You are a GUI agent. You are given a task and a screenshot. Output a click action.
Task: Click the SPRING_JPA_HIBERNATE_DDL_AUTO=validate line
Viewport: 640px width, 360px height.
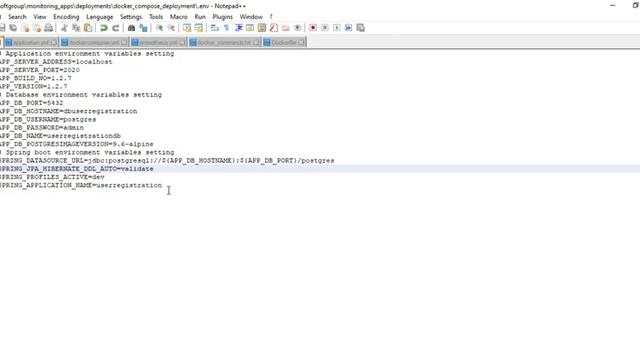click(77, 169)
